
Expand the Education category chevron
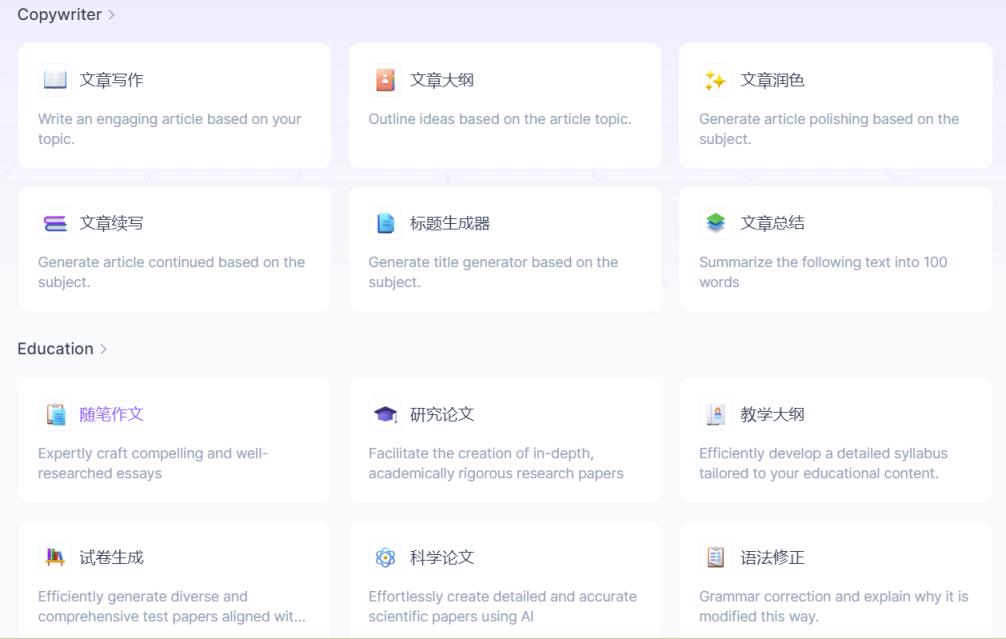click(x=104, y=349)
